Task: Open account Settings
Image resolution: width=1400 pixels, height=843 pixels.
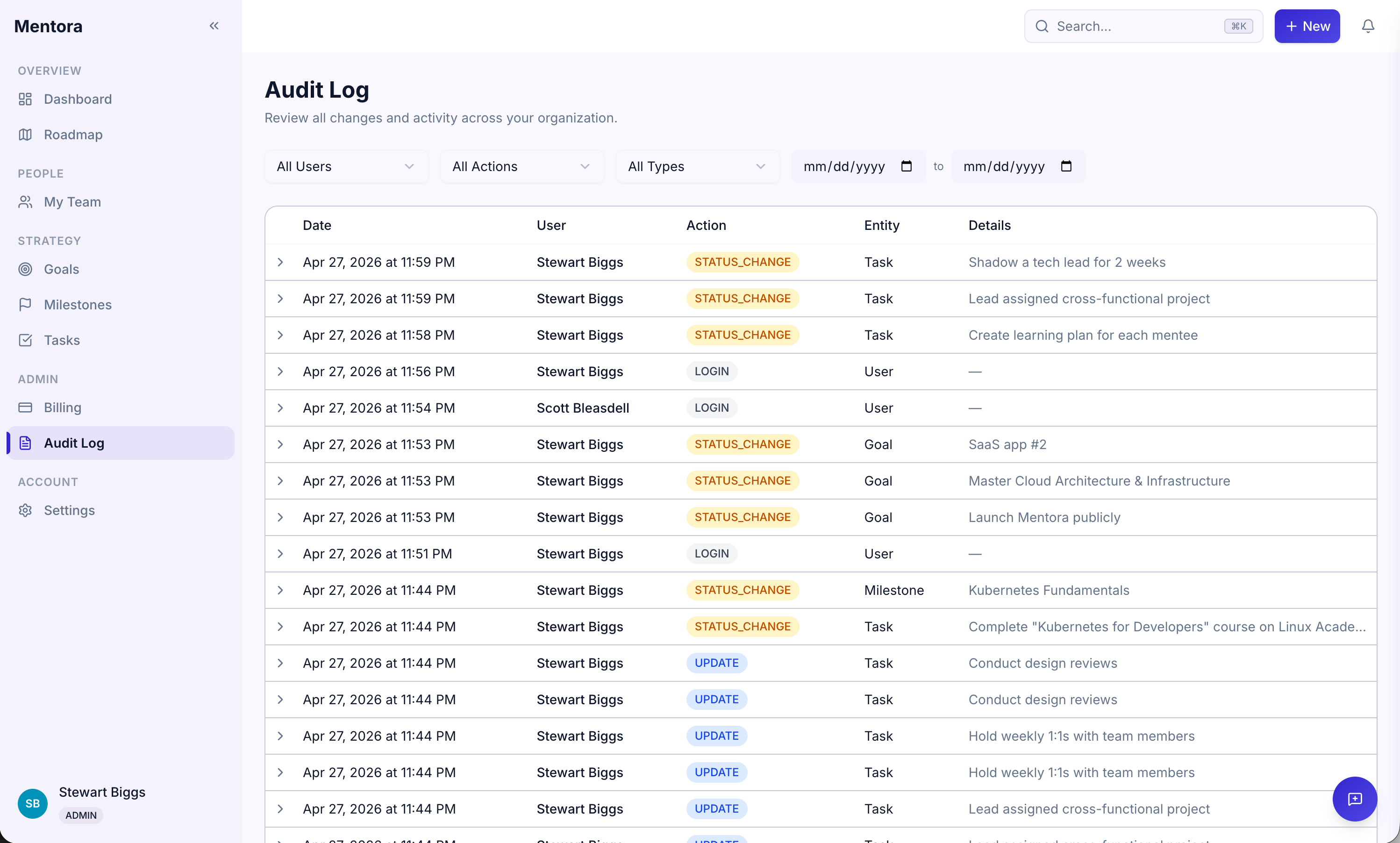Action: click(121, 510)
